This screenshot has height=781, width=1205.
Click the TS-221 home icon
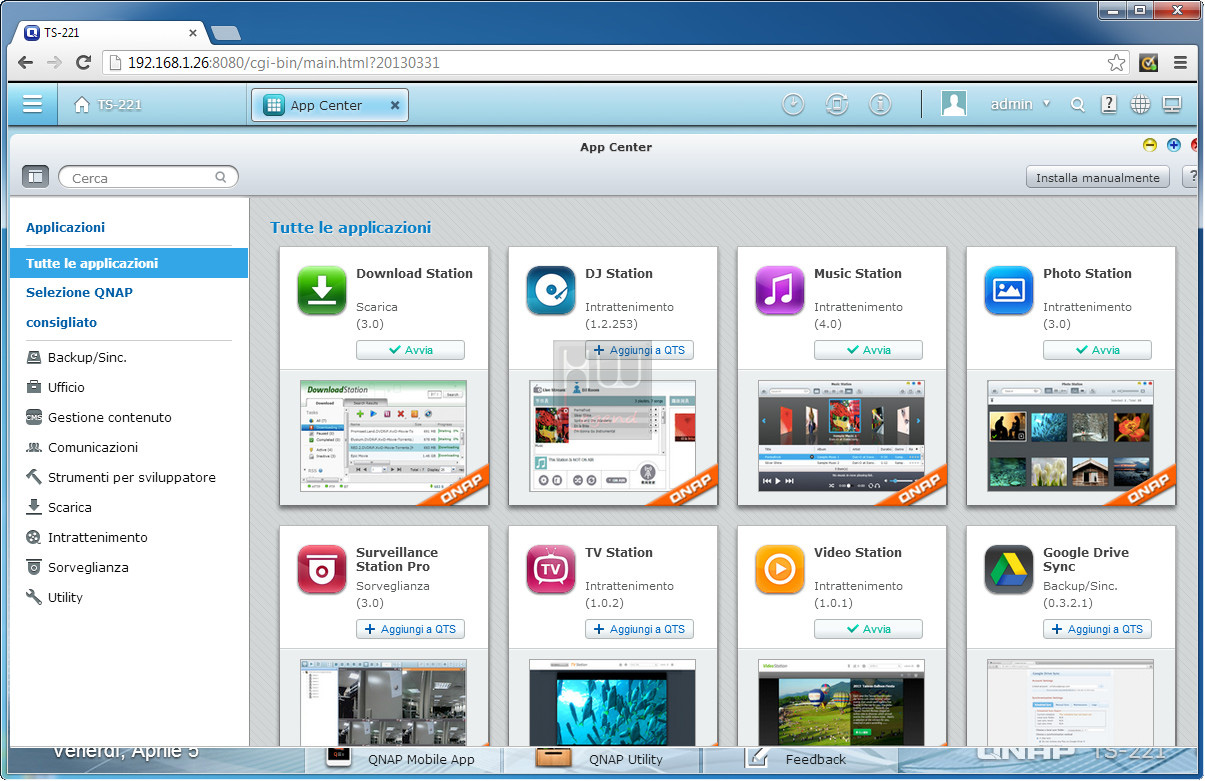click(82, 105)
